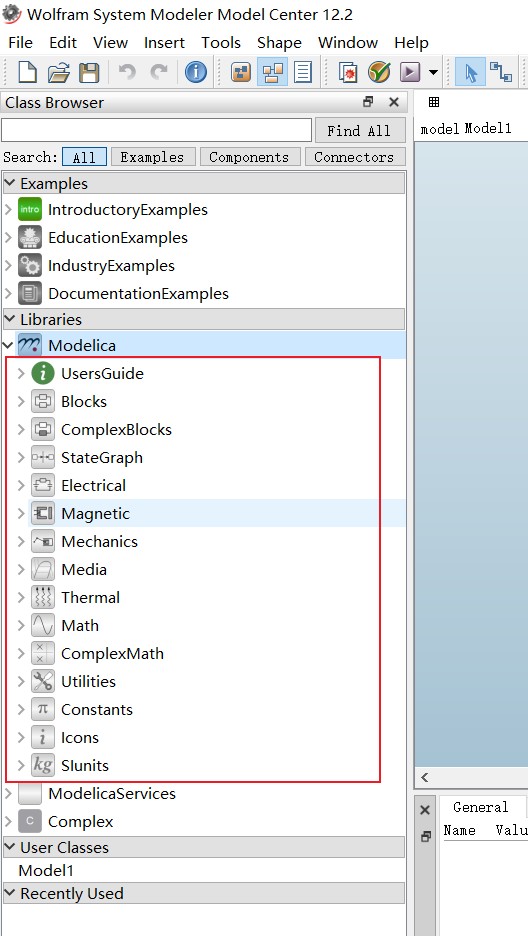The height and width of the screenshot is (936, 528).
Task: Click the EducationExamples icon
Action: click(30, 238)
